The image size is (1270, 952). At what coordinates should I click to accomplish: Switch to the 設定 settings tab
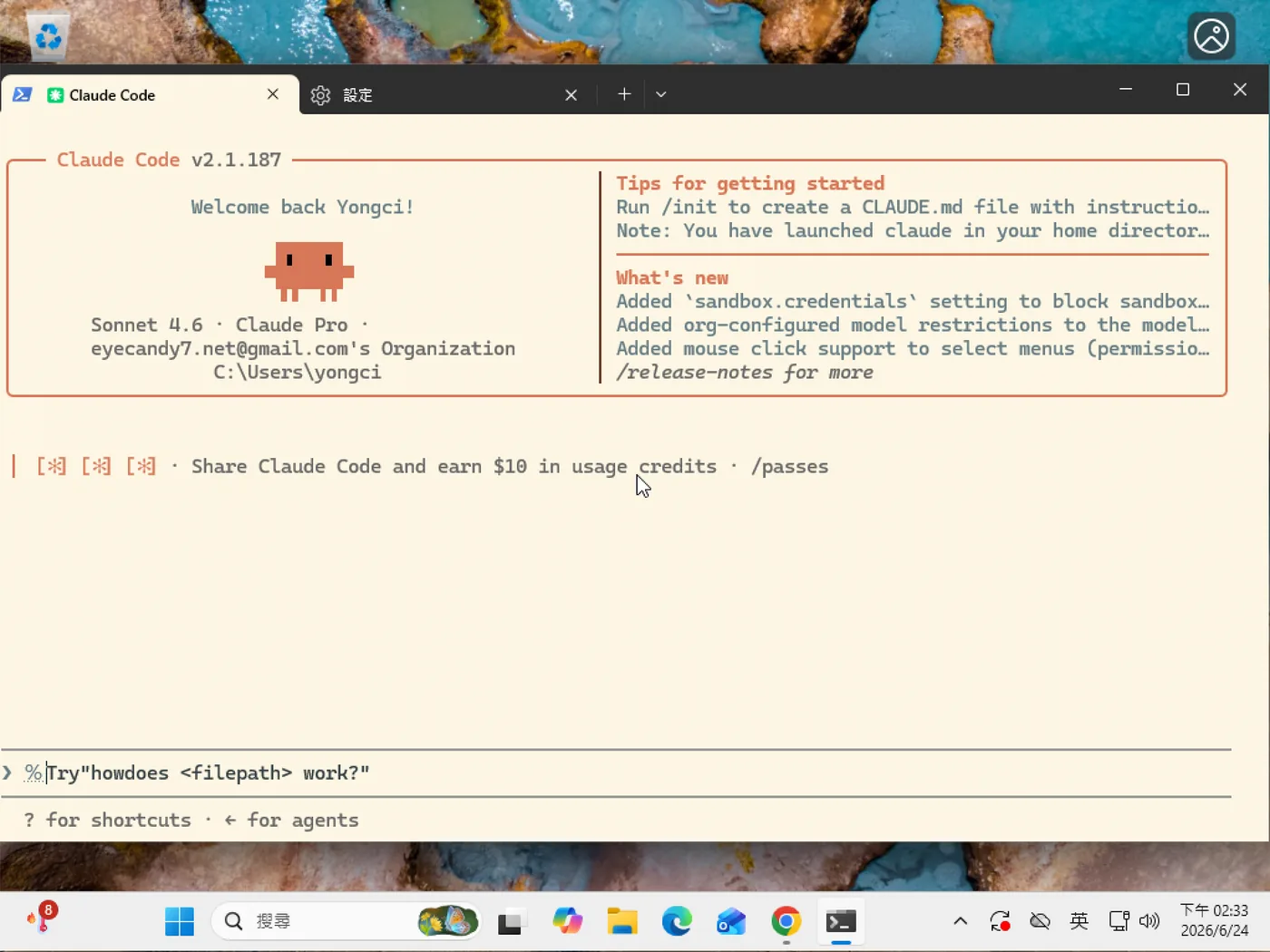coord(444,95)
